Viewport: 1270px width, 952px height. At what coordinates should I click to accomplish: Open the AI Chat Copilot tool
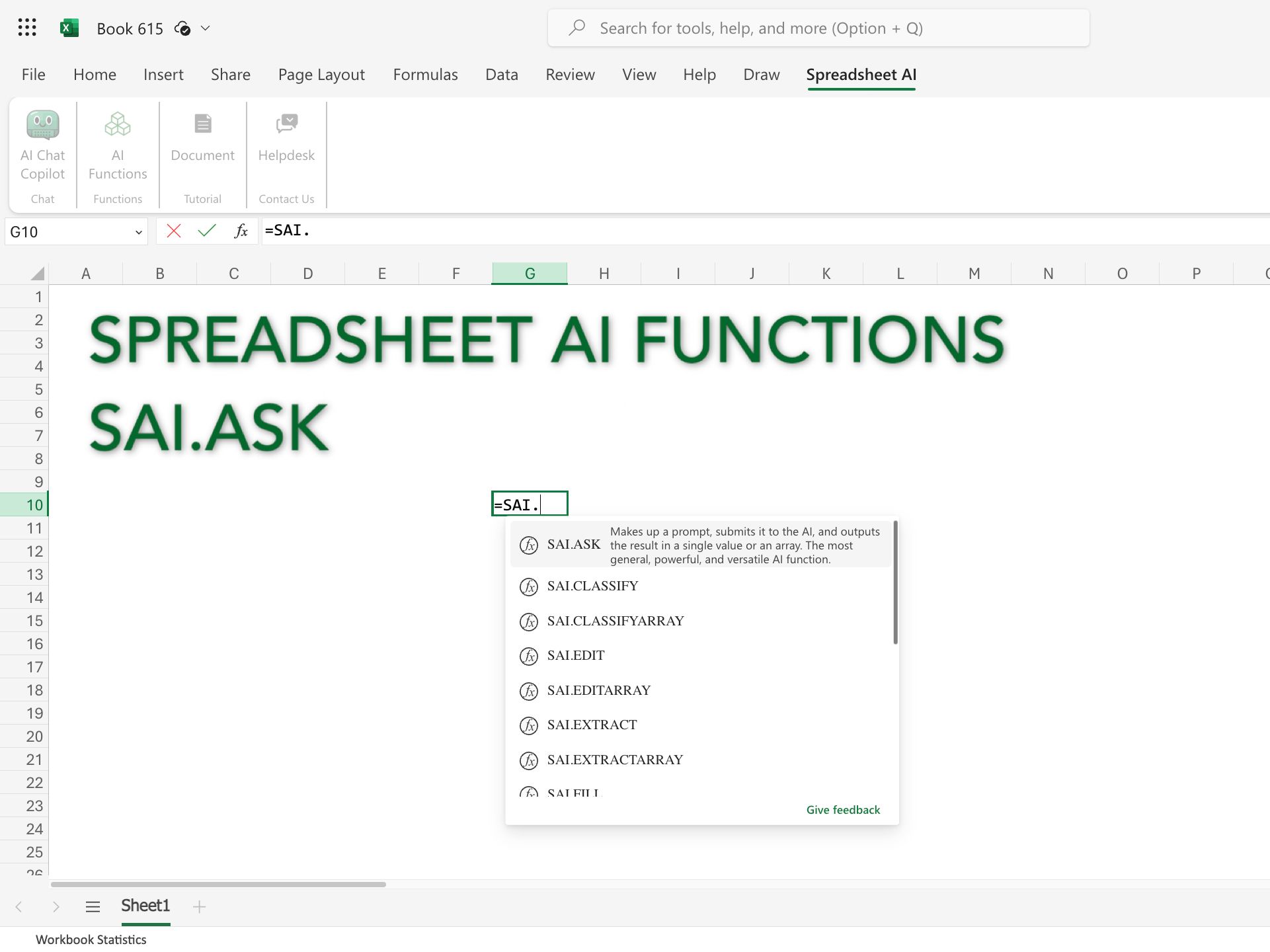(42, 145)
